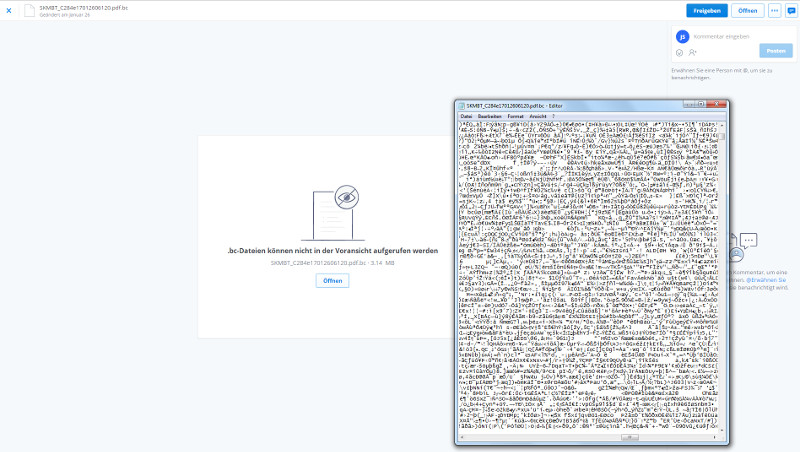The height and width of the screenshot is (452, 800).
Task: Click the file name SKMBT_C284e17012606120.pdf.bc in header
Action: 84,8
